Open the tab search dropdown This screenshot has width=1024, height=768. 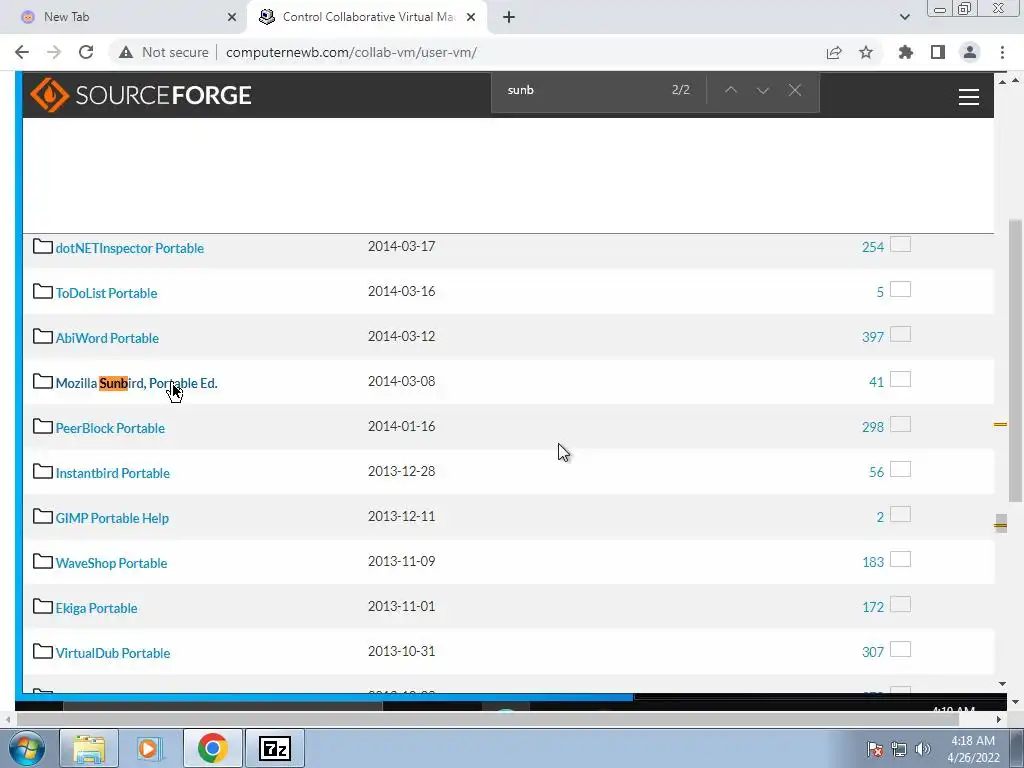904,17
